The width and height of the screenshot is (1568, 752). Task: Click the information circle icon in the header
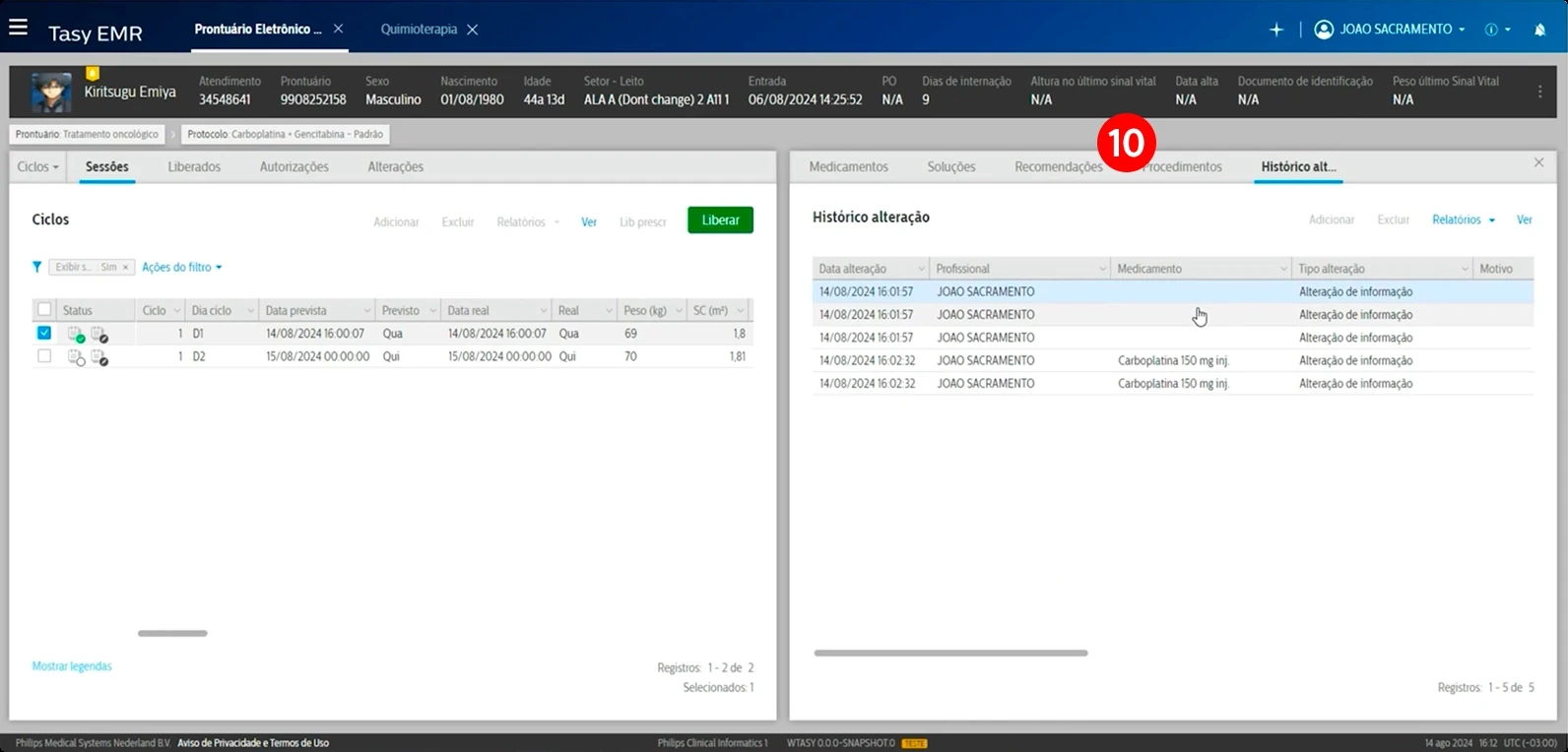pyautogui.click(x=1491, y=30)
